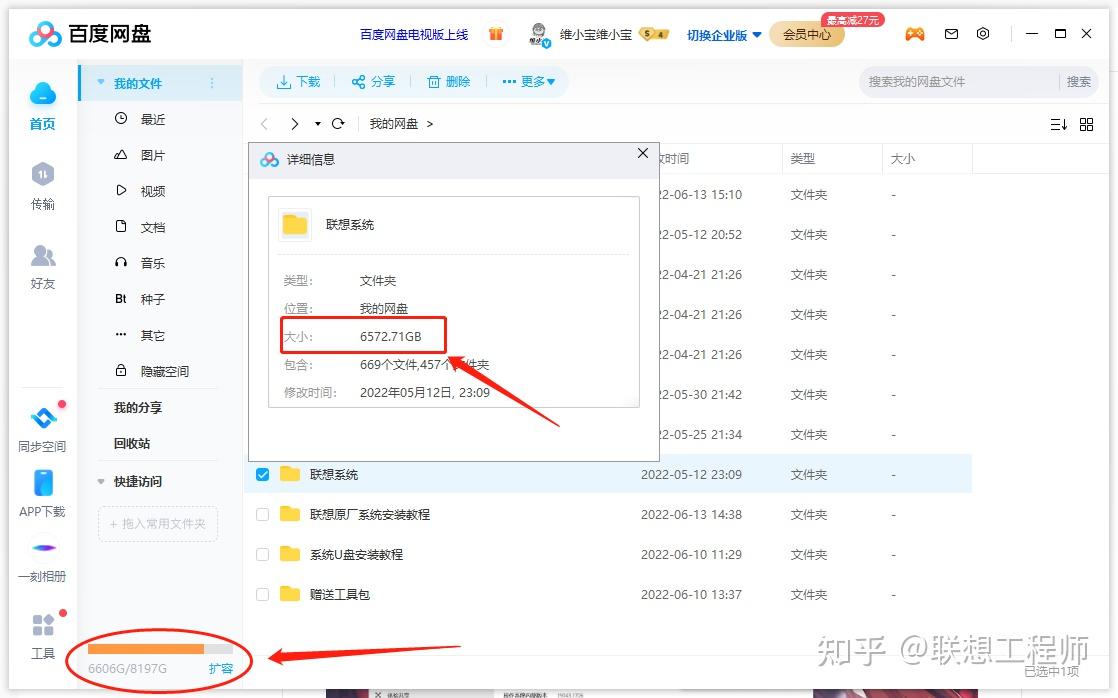
Task: Click the user avatar in title bar
Action: click(539, 34)
